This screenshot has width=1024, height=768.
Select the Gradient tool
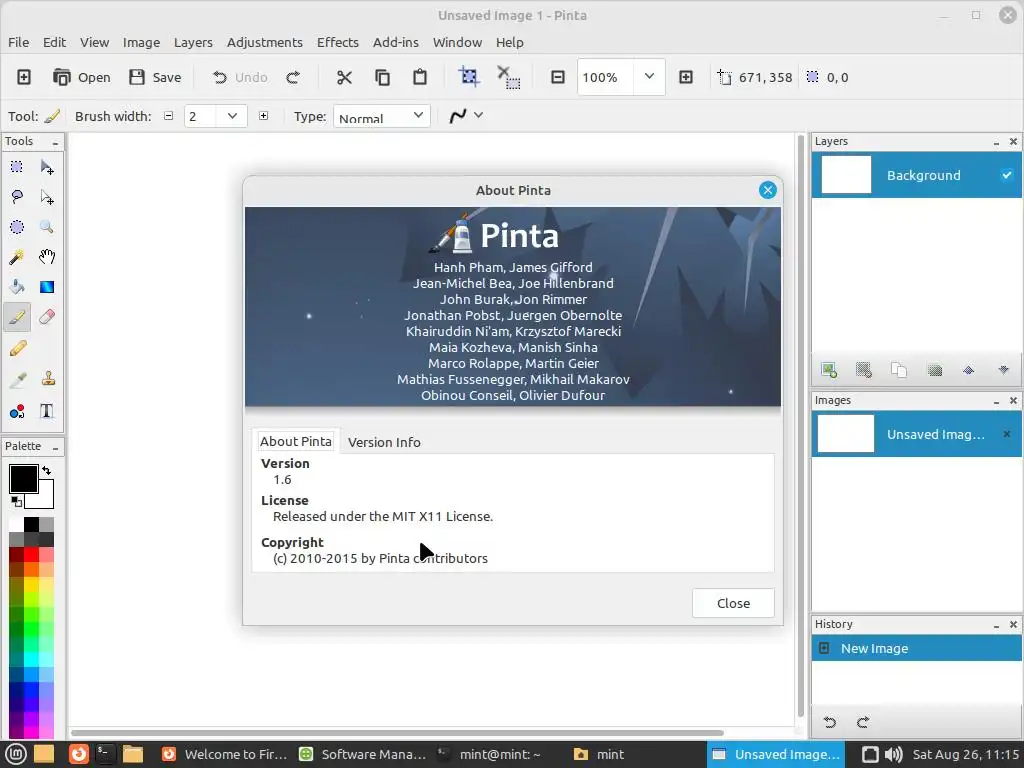pyautogui.click(x=47, y=287)
